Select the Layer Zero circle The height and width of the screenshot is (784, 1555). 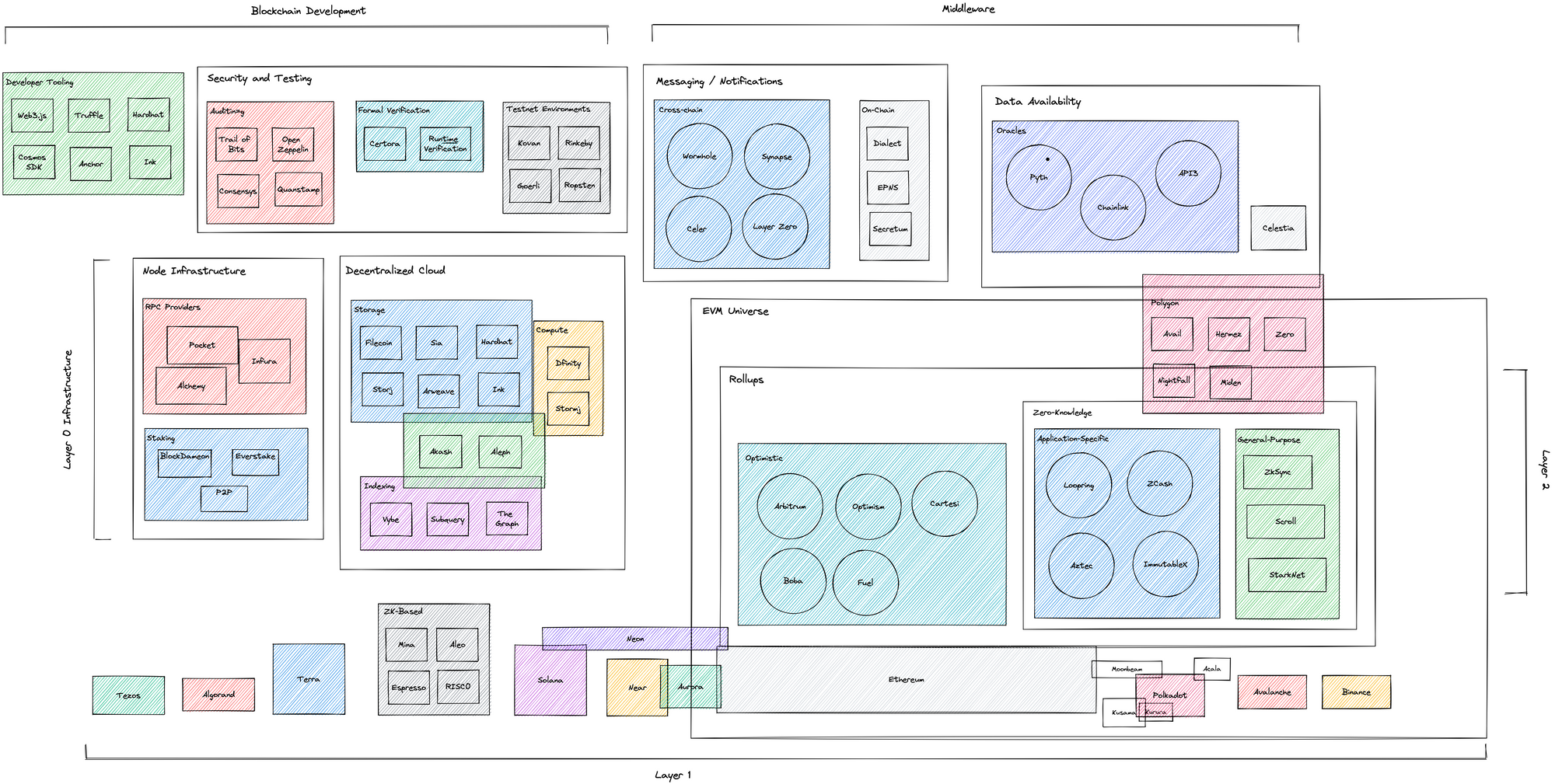click(x=774, y=227)
